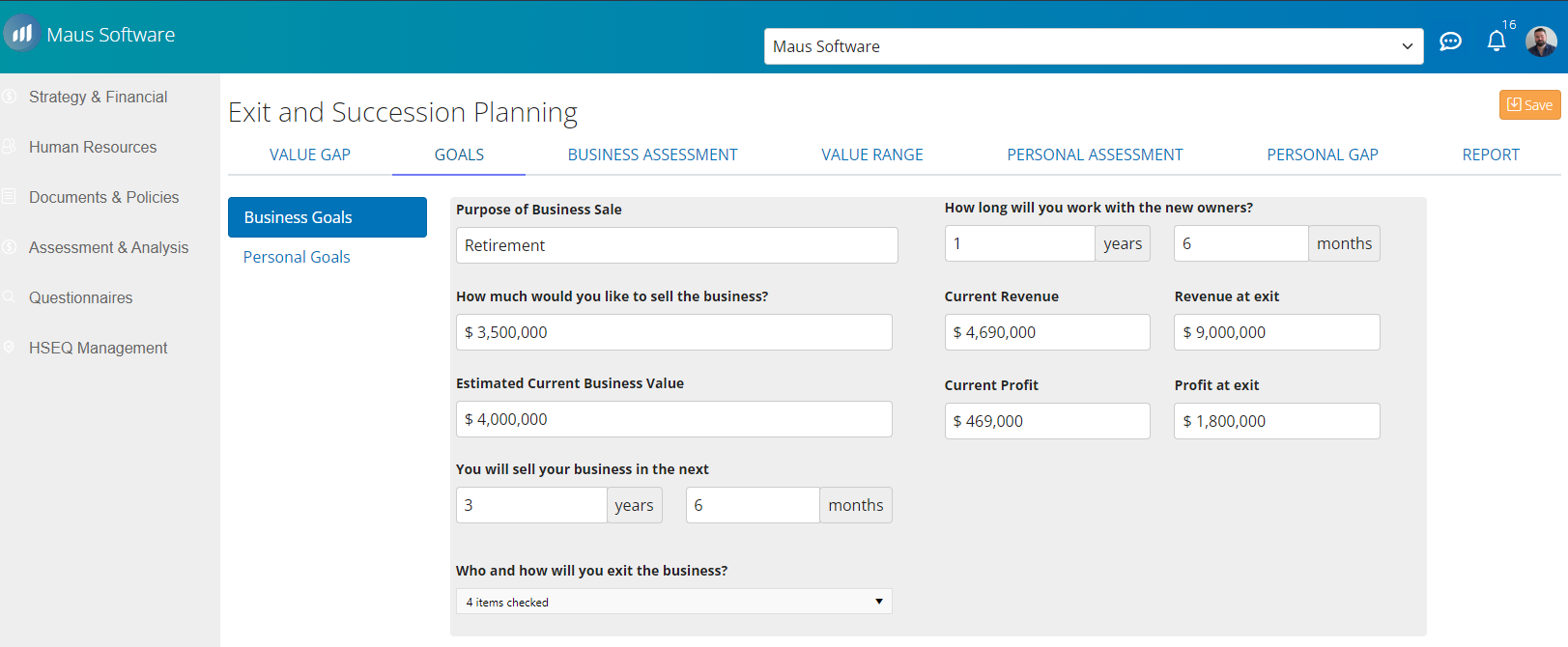Click the Maus Software logo icon

(x=21, y=34)
